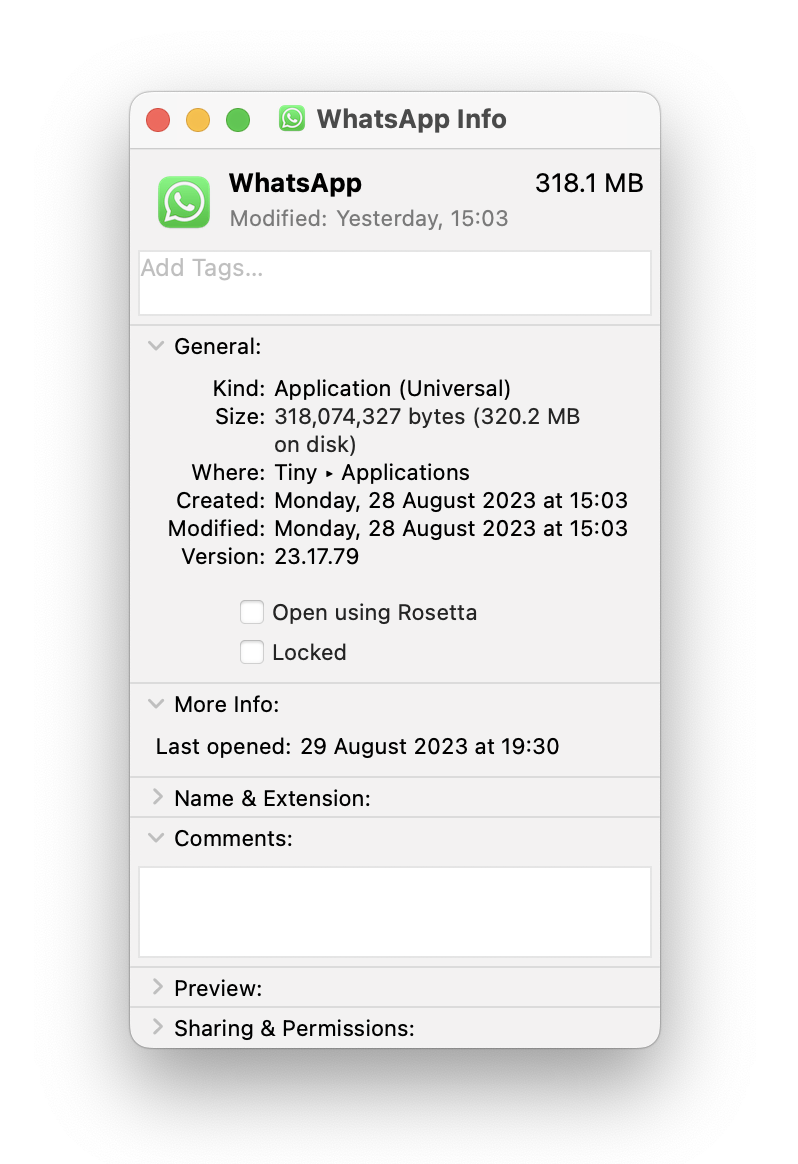The width and height of the screenshot is (798, 1164).
Task: Collapse the Comments section
Action: pyautogui.click(x=156, y=837)
